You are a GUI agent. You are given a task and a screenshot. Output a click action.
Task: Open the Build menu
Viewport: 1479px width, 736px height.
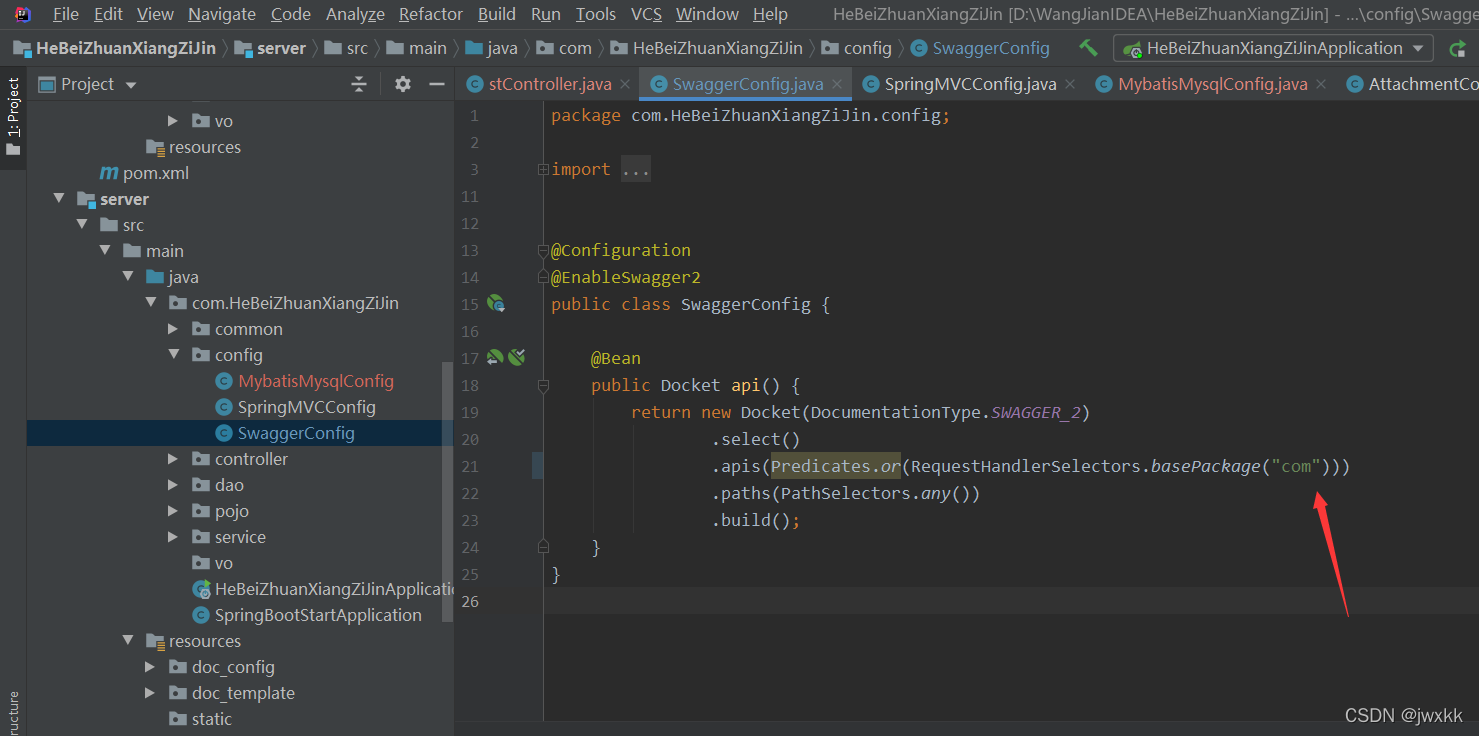click(497, 14)
